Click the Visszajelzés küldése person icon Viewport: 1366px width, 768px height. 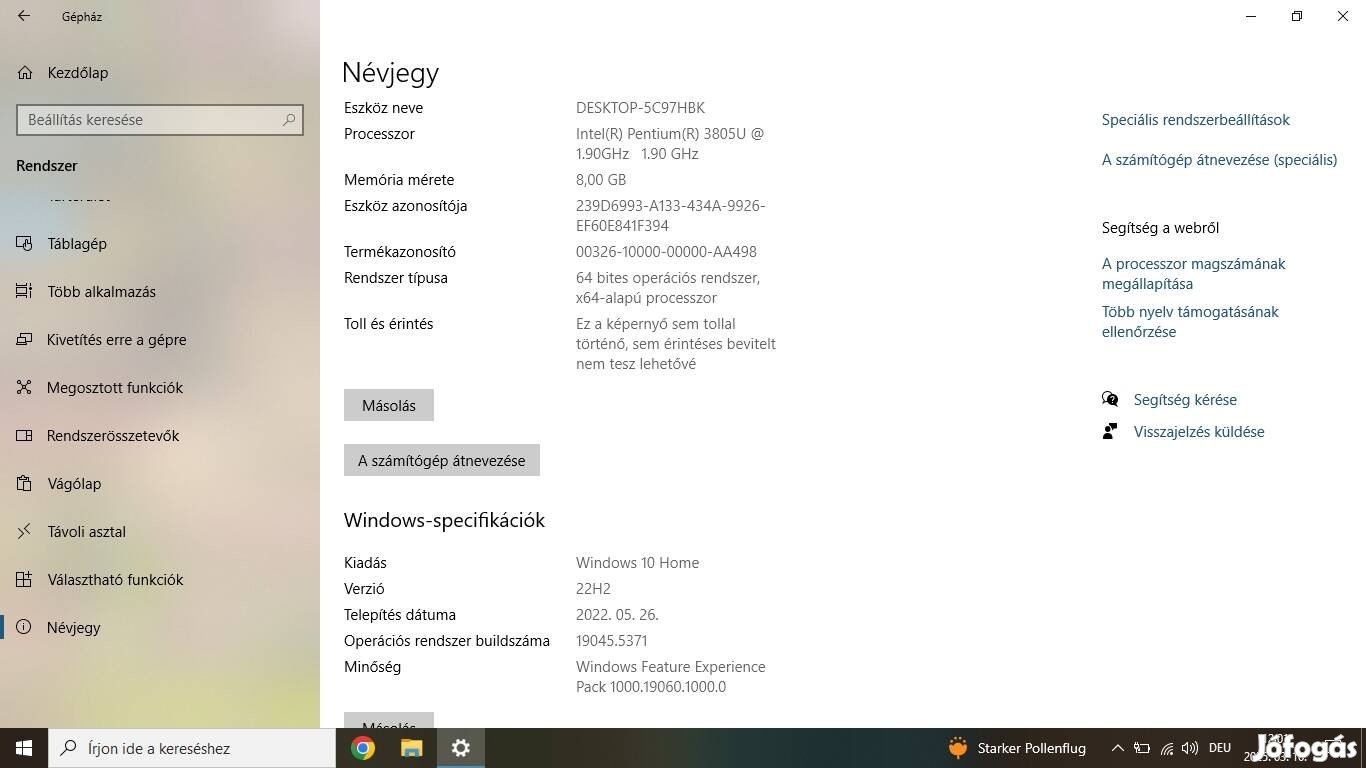[1109, 431]
